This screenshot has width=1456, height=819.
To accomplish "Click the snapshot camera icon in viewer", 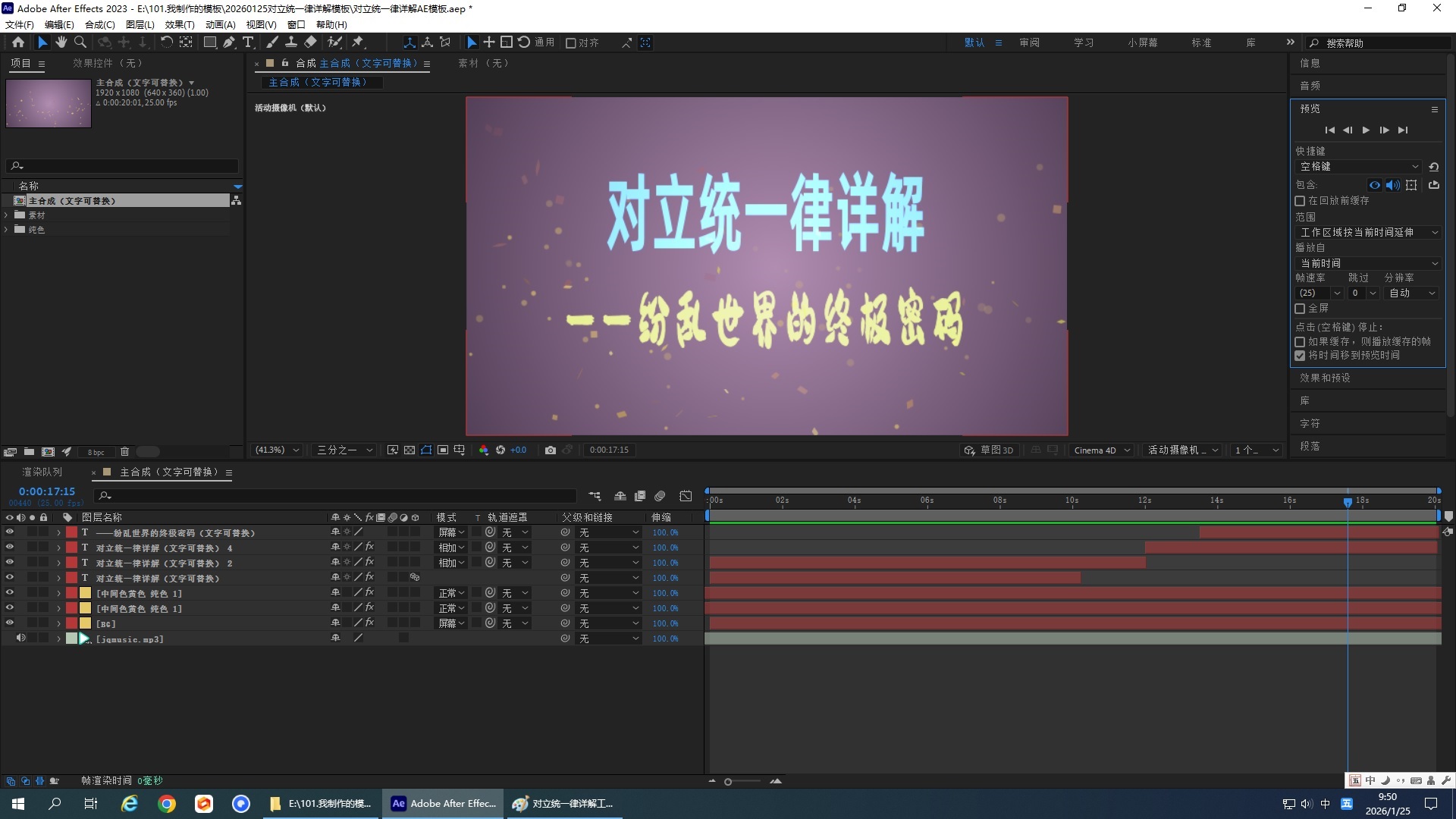I will point(551,450).
